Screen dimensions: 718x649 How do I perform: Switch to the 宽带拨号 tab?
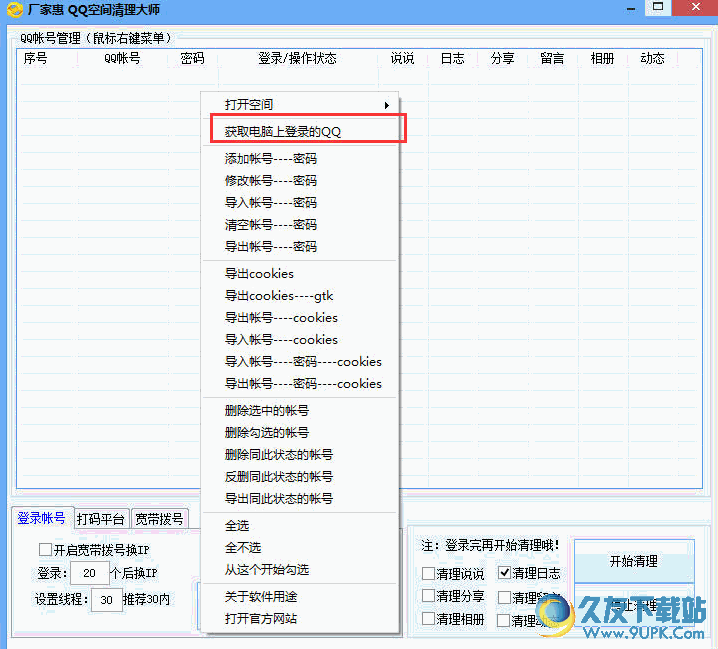point(159,519)
